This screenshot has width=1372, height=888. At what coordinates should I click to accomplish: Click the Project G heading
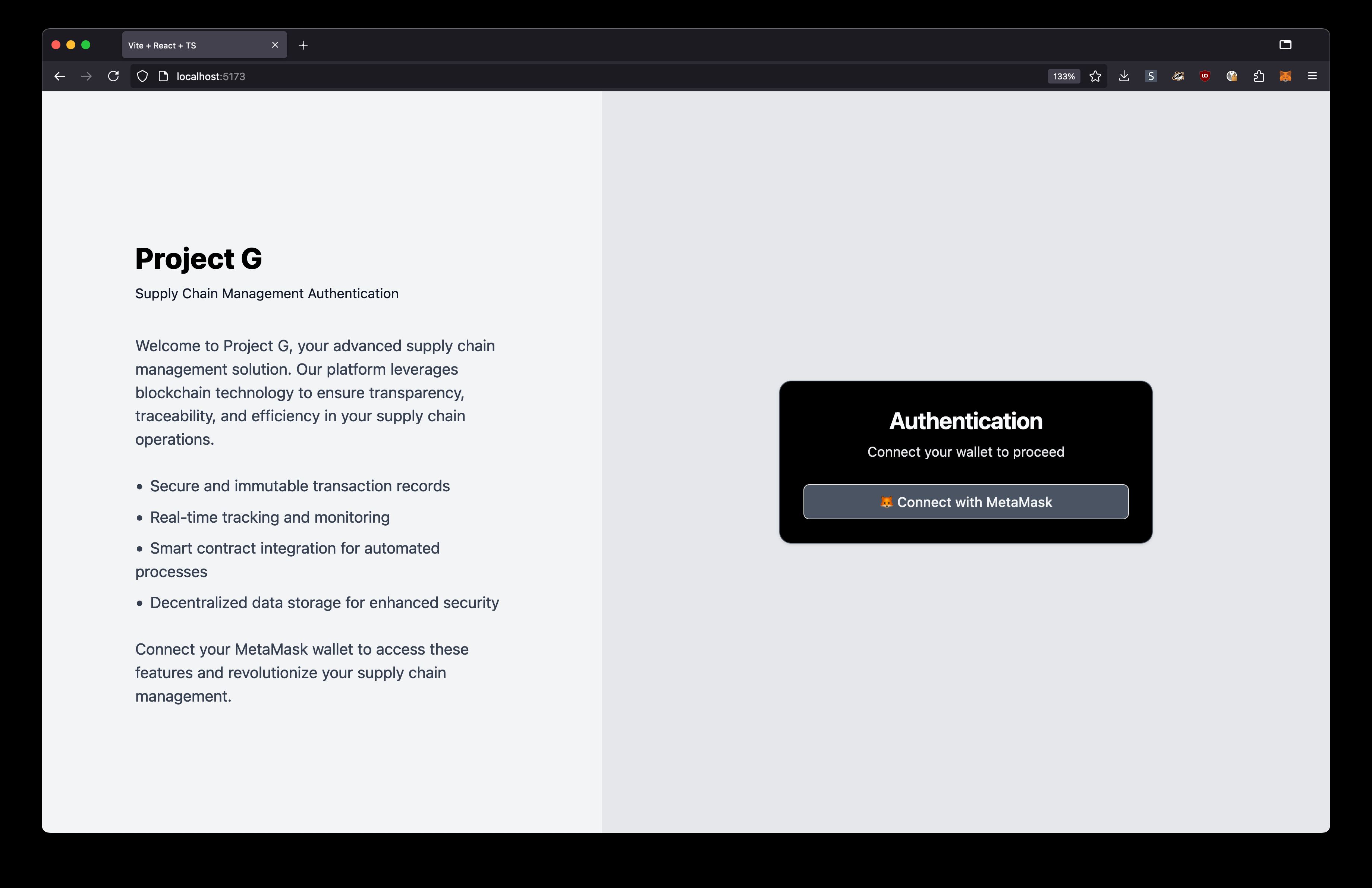click(x=198, y=259)
